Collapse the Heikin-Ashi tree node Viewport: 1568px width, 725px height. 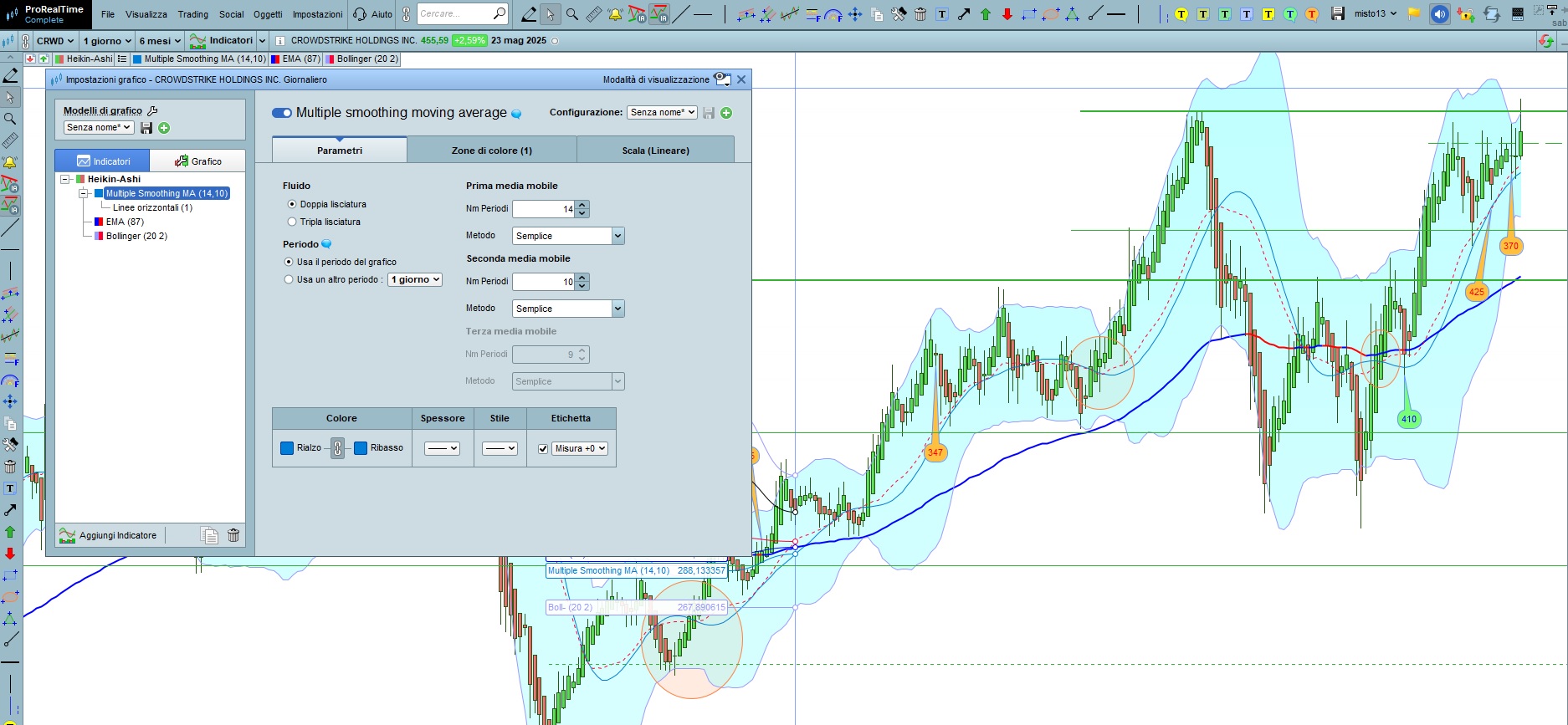tap(65, 179)
